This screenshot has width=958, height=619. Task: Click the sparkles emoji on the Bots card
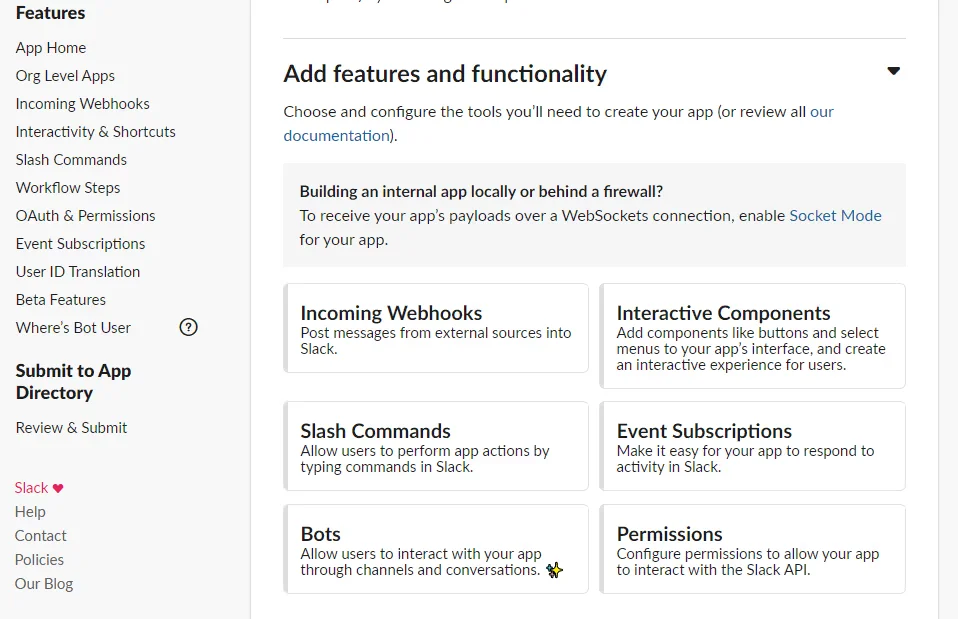(x=555, y=570)
